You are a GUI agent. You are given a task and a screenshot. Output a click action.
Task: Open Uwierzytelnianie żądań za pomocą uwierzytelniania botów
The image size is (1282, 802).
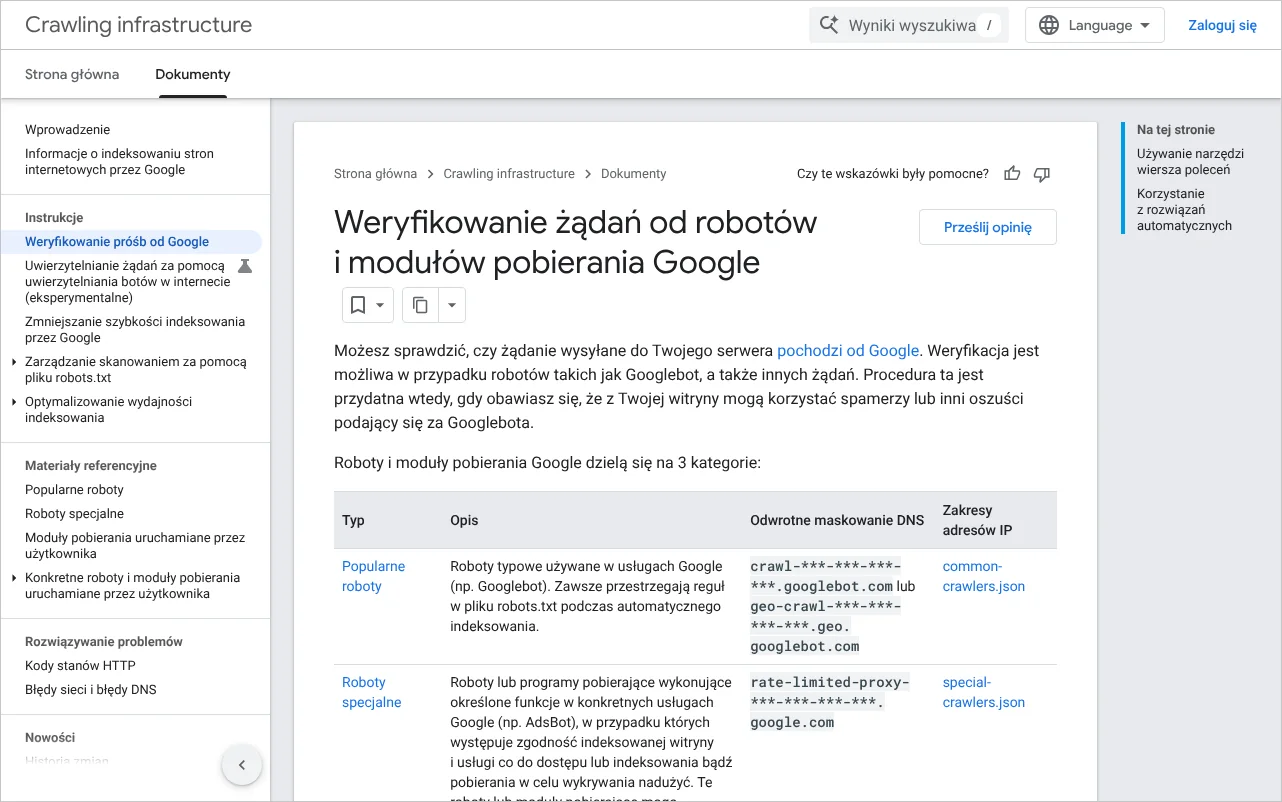coord(128,282)
